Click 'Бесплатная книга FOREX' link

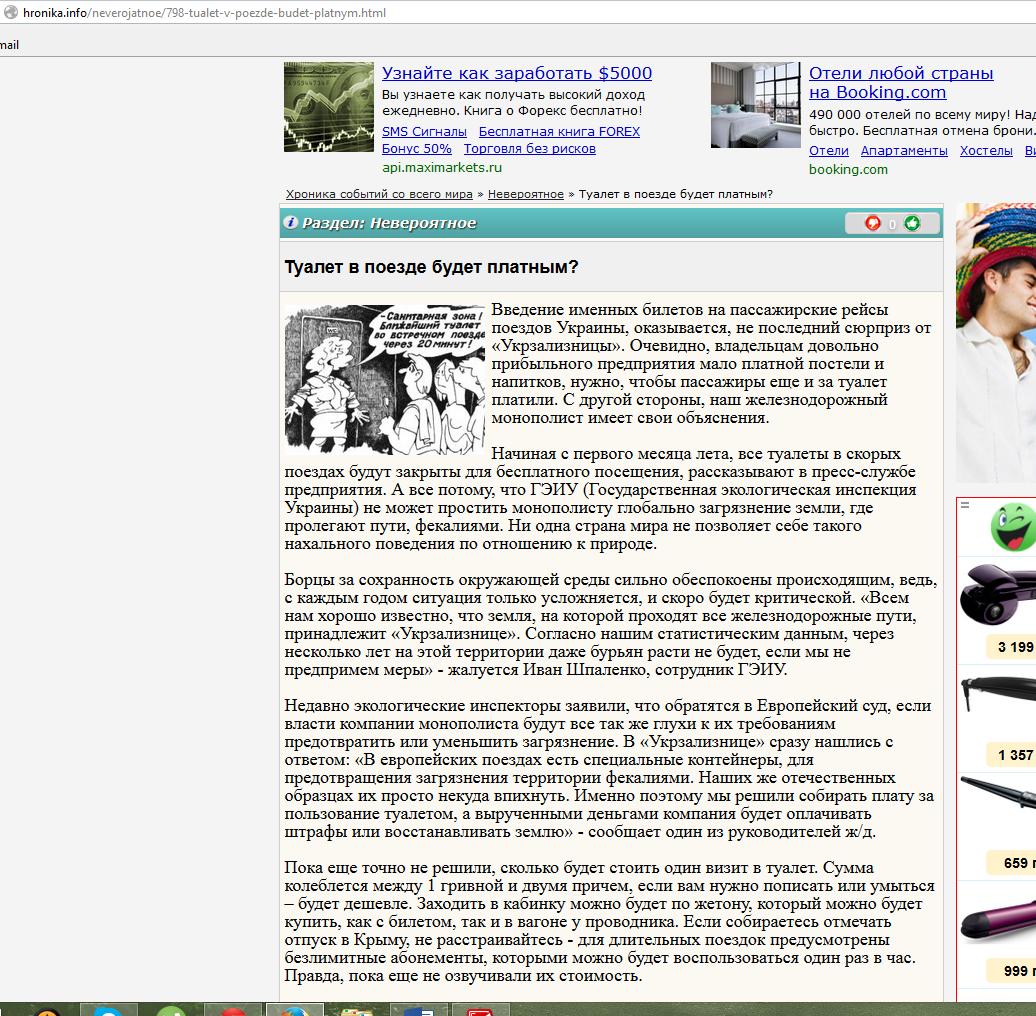point(559,131)
